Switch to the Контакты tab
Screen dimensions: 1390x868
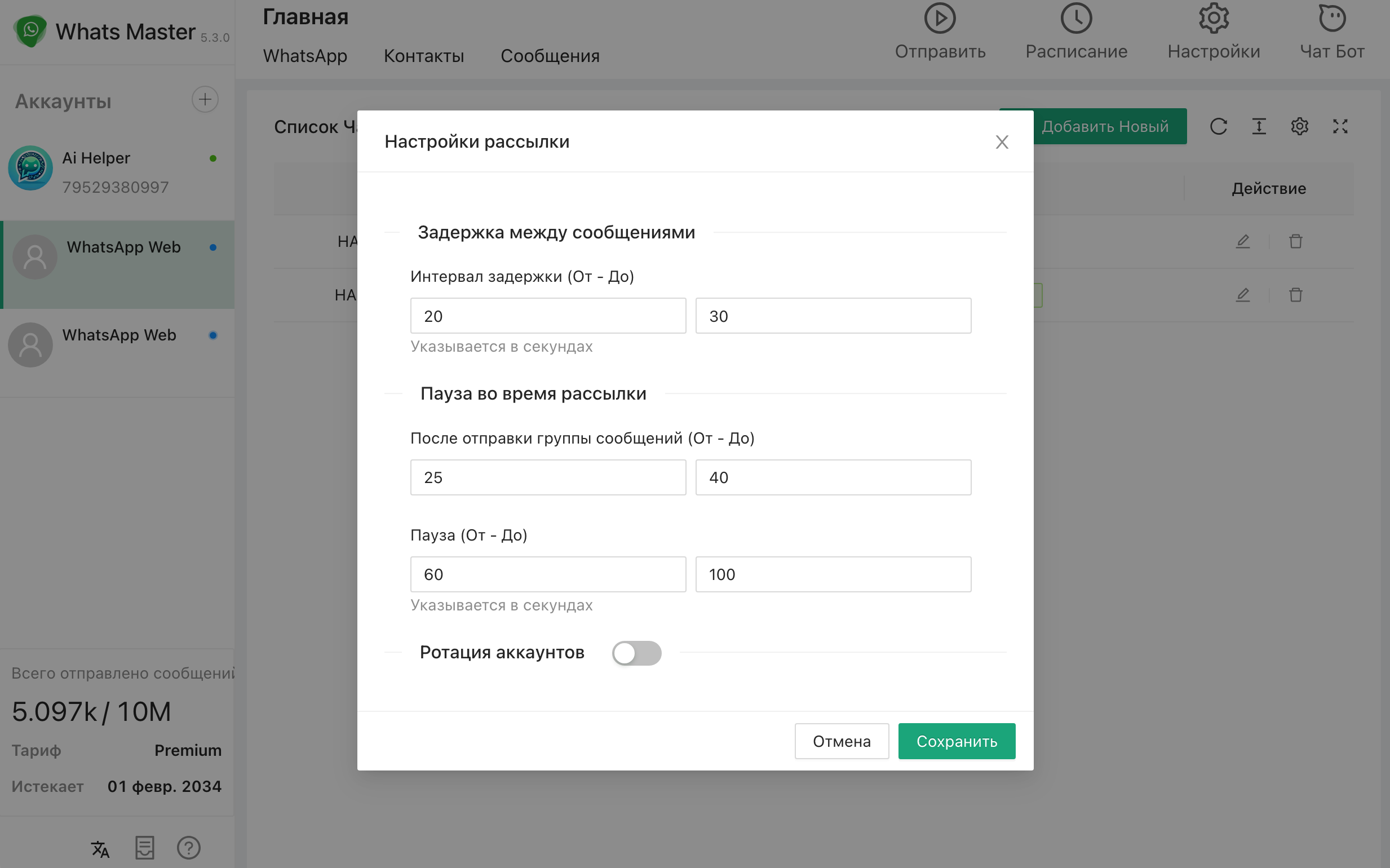point(424,56)
